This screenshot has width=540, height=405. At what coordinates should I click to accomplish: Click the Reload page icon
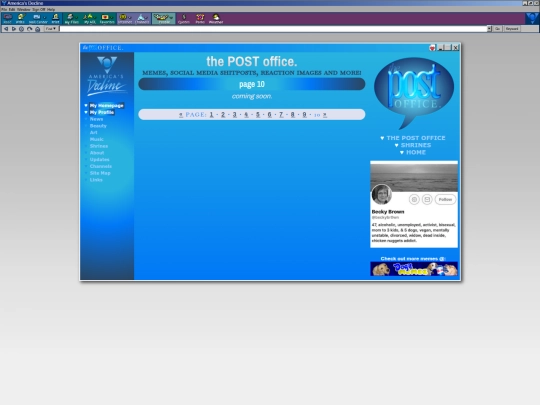click(x=30, y=29)
